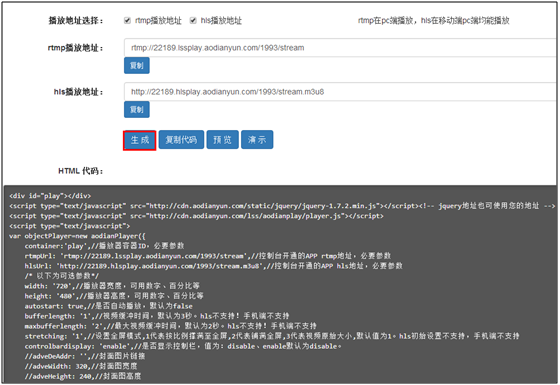Click the aodianplay/player.js script line

pos(196,216)
